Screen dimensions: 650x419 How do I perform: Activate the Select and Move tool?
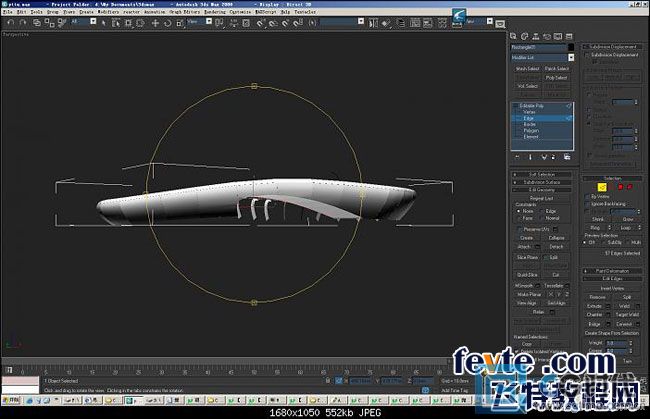[155, 23]
